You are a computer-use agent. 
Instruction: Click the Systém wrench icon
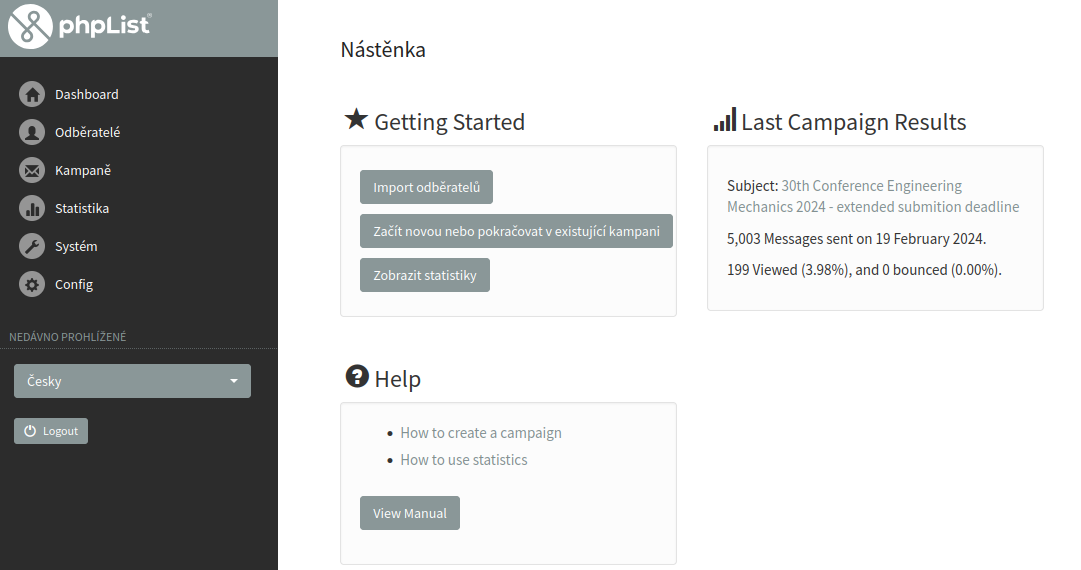pyautogui.click(x=32, y=247)
